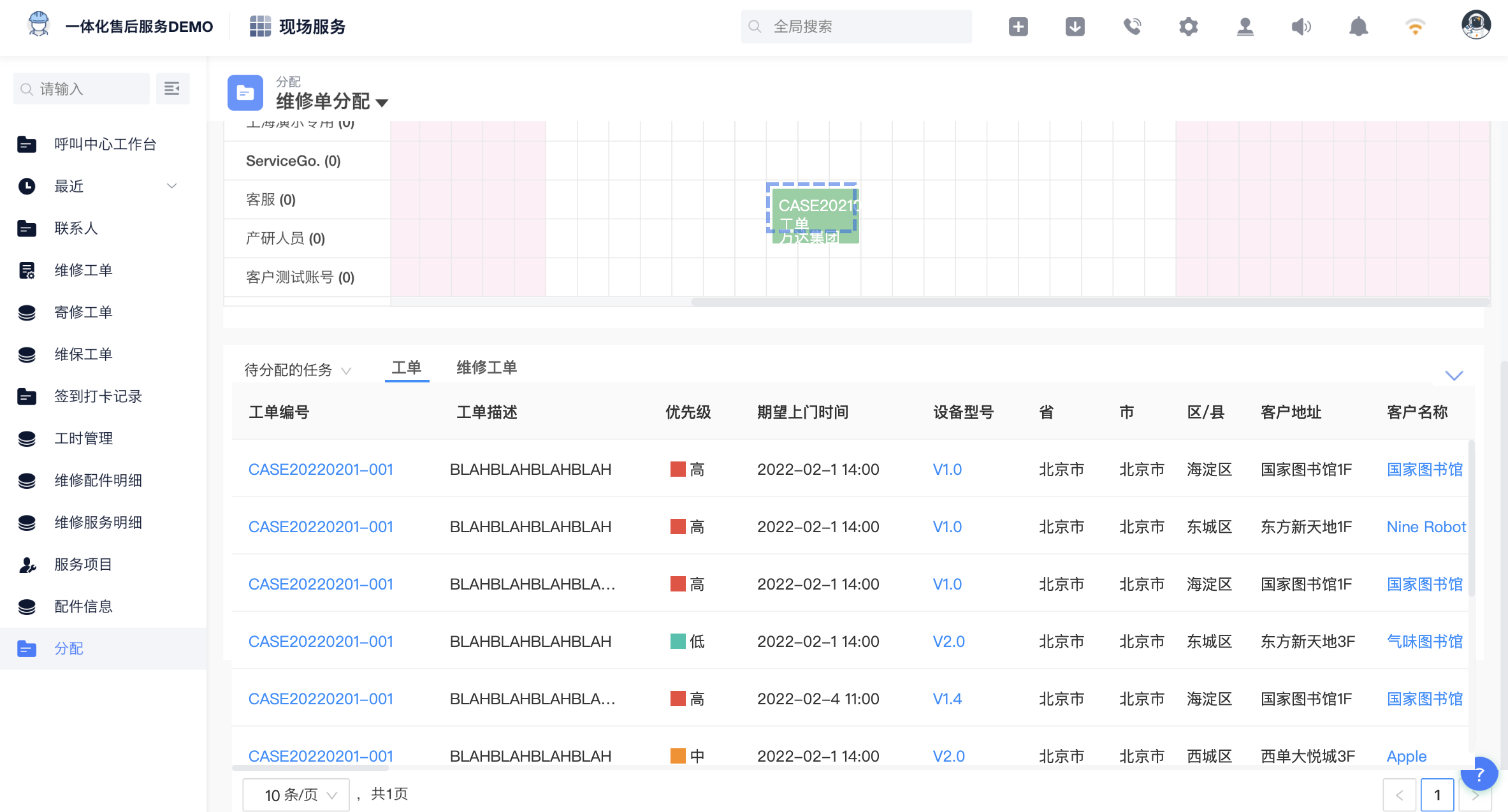This screenshot has height=812, width=1508.
Task: Toggle the sidebar collapse menu icon
Action: point(172,89)
